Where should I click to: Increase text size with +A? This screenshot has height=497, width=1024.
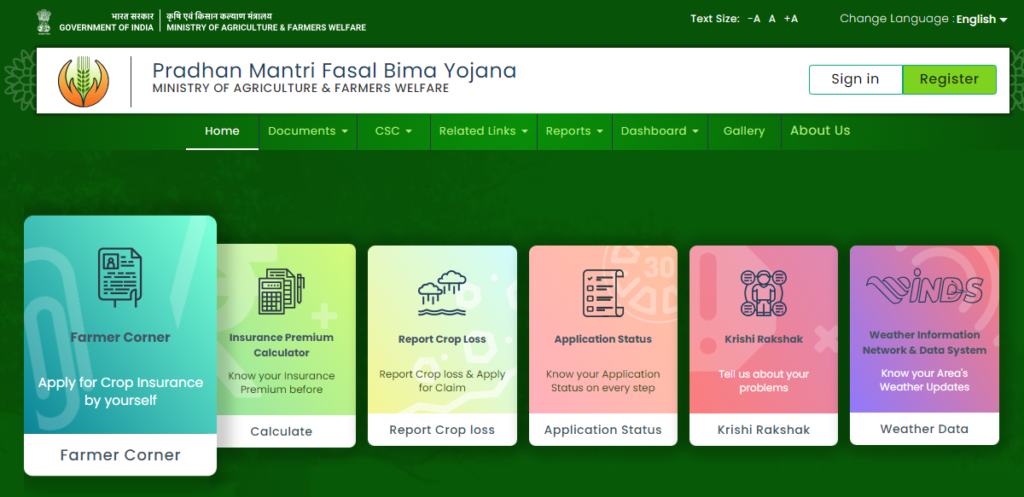(x=791, y=19)
